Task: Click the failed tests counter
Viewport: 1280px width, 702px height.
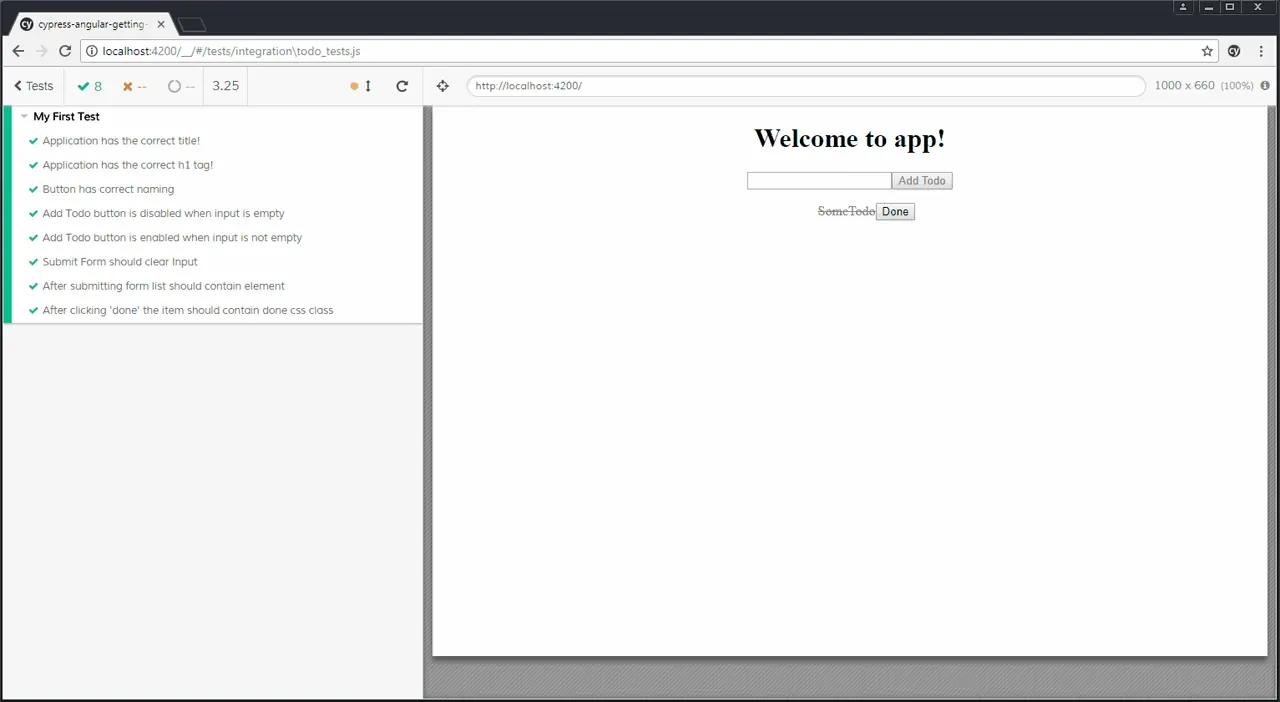Action: [135, 86]
